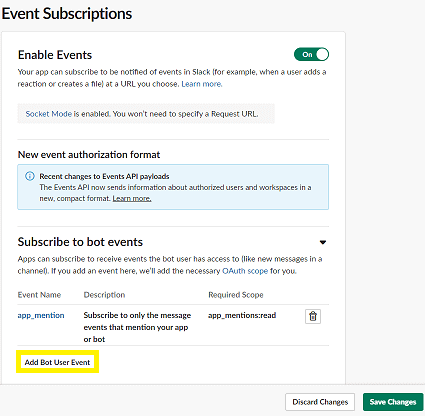This screenshot has height=418, width=425.
Task: Click the Enable Events heading
Action: [55, 55]
